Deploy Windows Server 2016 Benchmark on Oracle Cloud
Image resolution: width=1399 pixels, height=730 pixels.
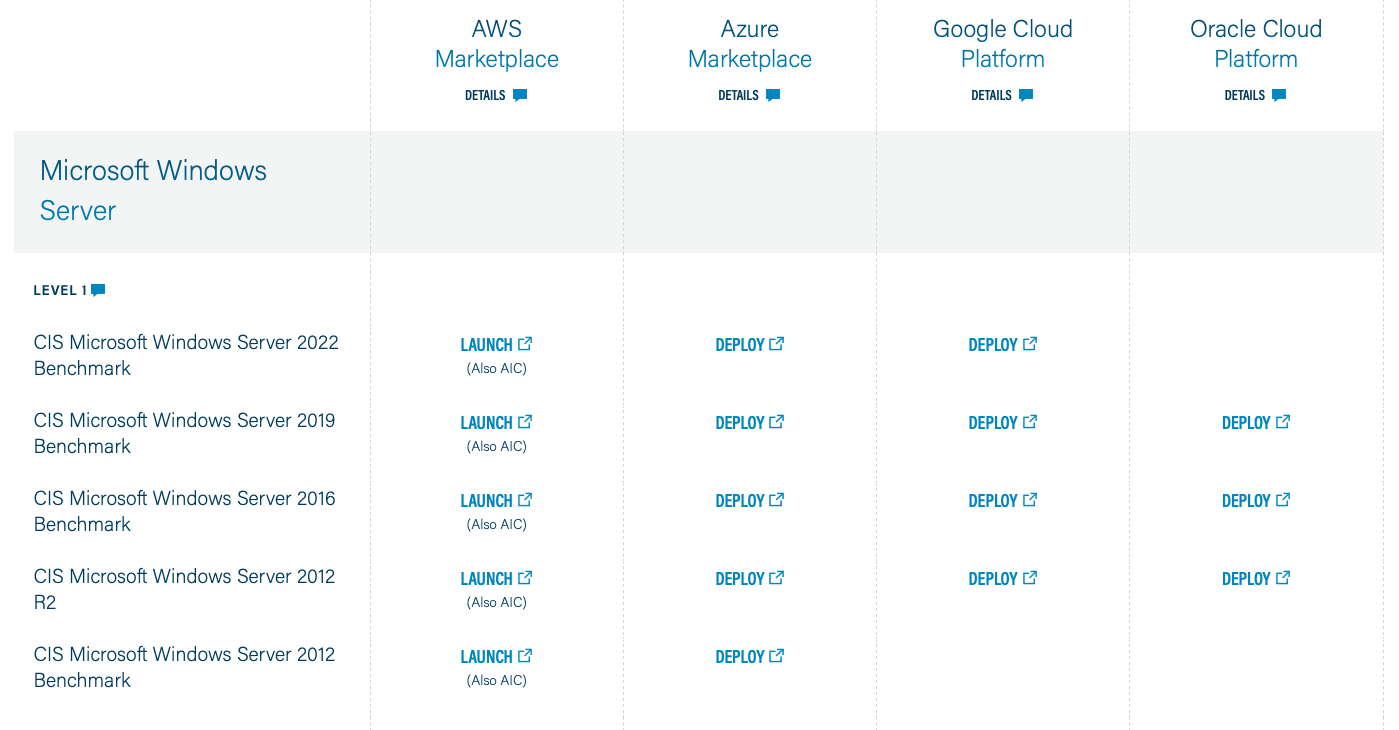click(1246, 501)
